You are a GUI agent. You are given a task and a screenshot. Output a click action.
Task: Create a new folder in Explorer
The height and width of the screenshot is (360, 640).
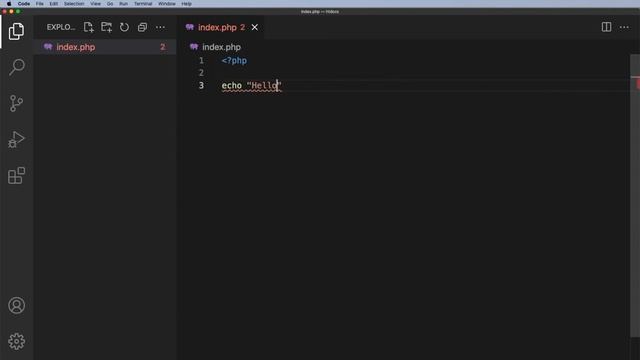point(107,27)
